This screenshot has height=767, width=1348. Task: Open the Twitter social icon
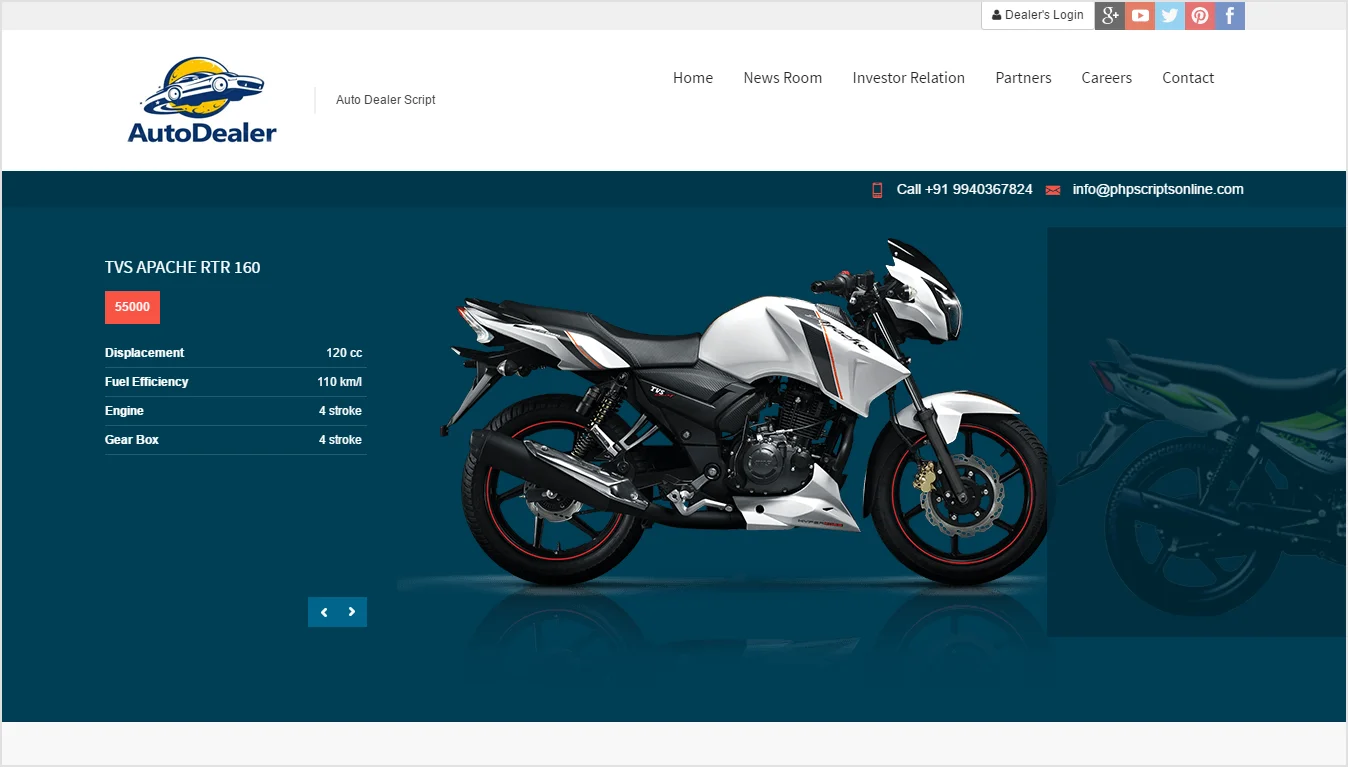(x=1170, y=15)
